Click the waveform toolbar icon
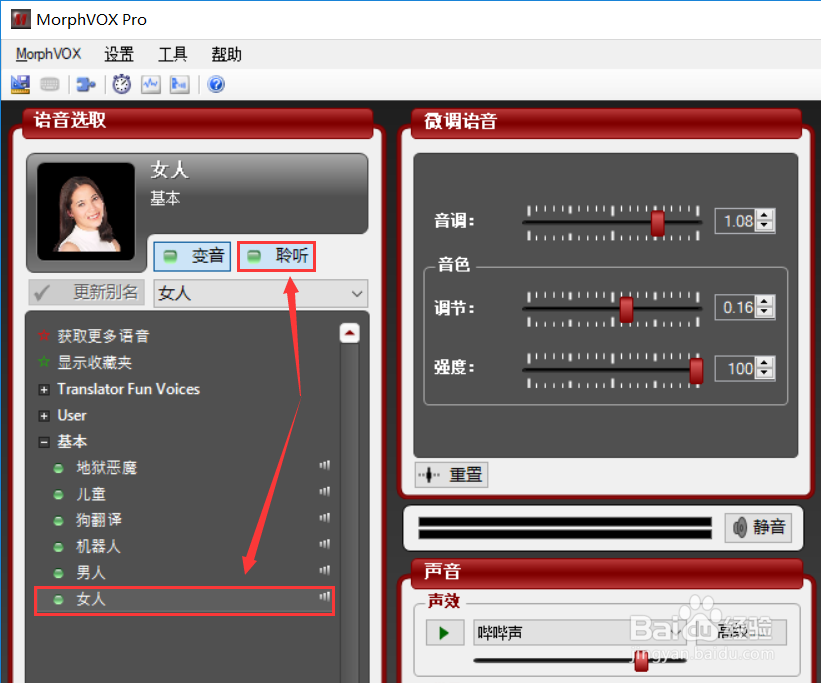The width and height of the screenshot is (821, 683). click(151, 84)
